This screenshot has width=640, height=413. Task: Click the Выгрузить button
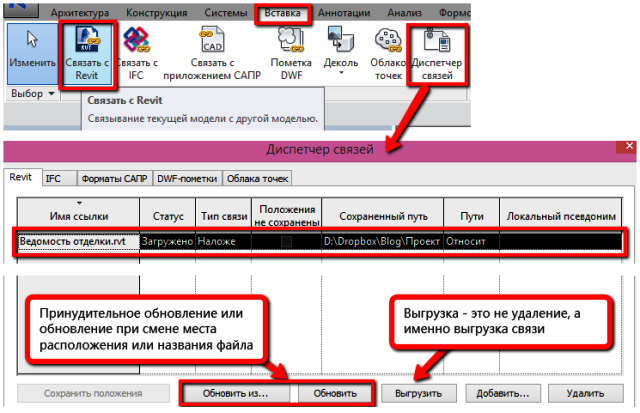418,393
